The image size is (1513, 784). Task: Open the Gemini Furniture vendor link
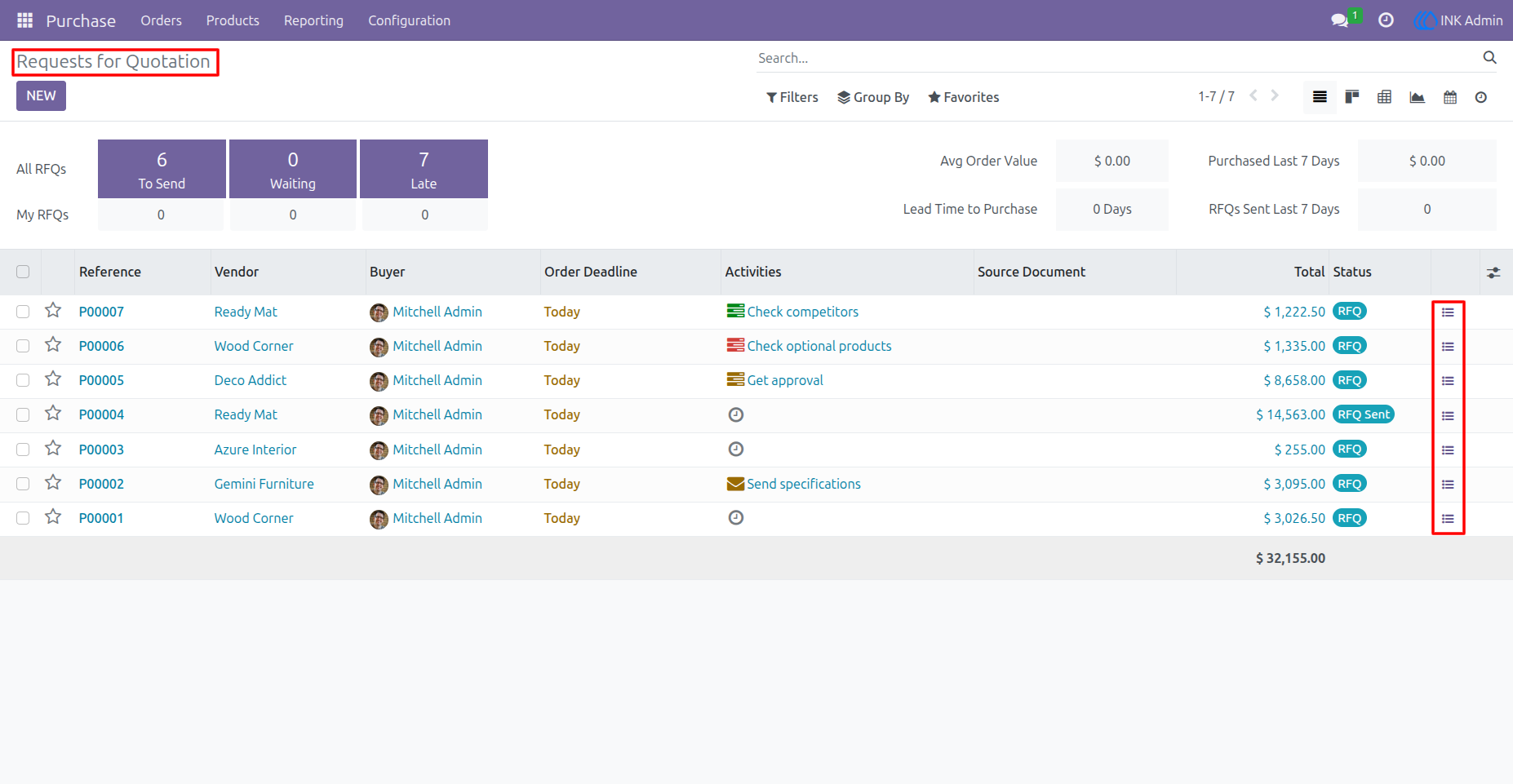(x=264, y=484)
